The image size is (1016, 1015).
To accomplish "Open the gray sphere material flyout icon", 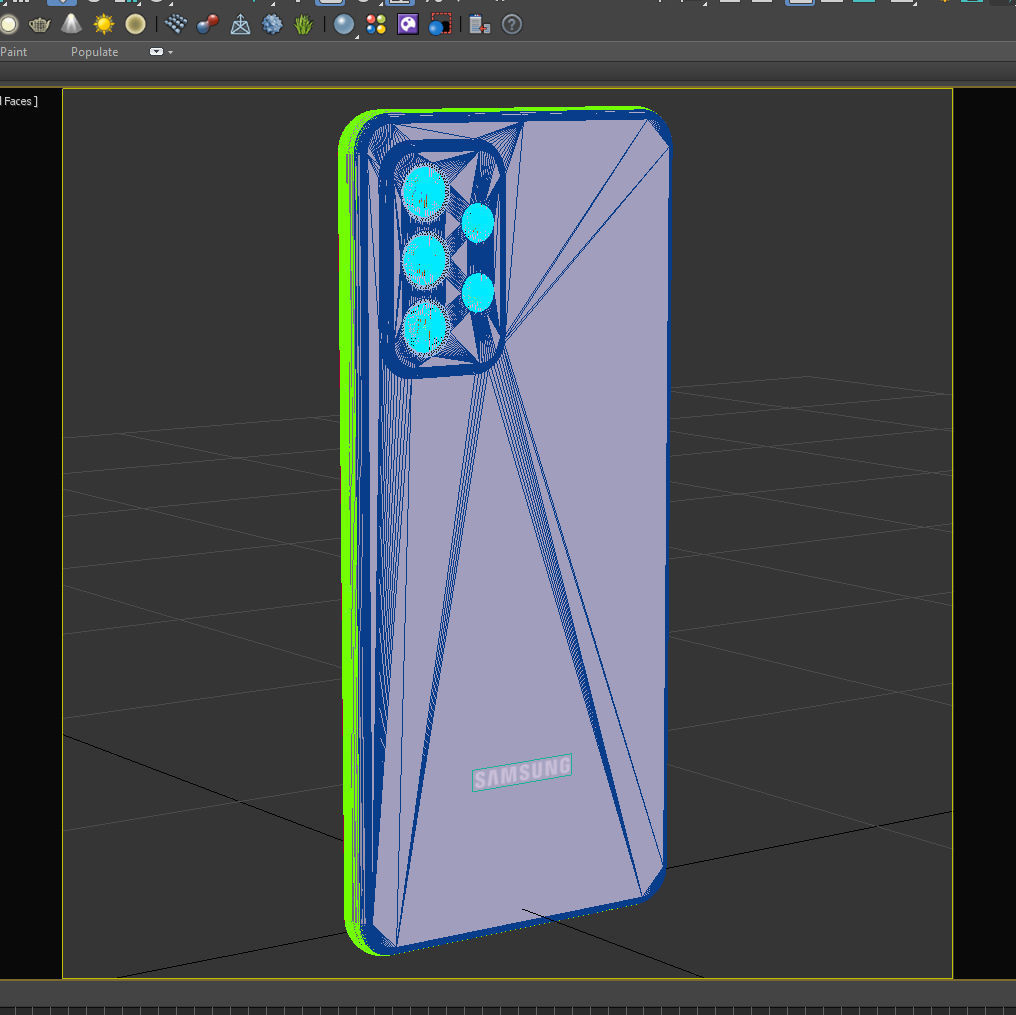I will click(344, 25).
